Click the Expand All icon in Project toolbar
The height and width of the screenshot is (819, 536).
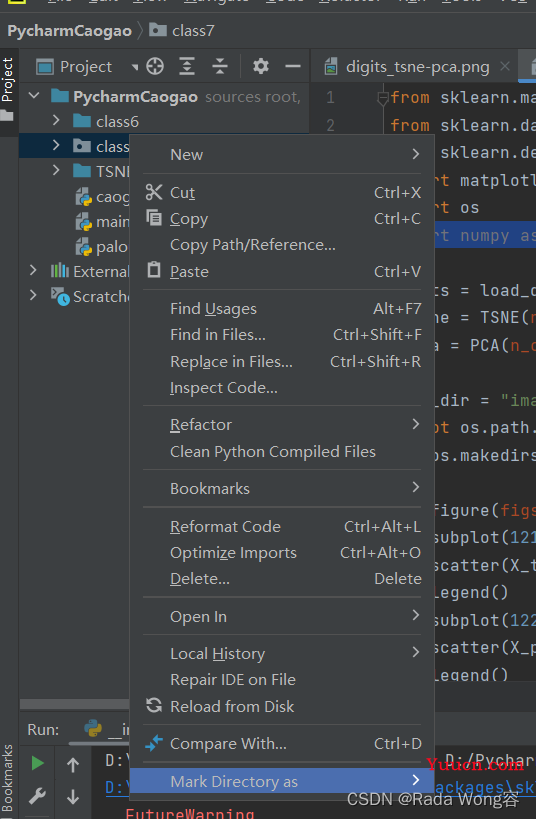point(187,66)
